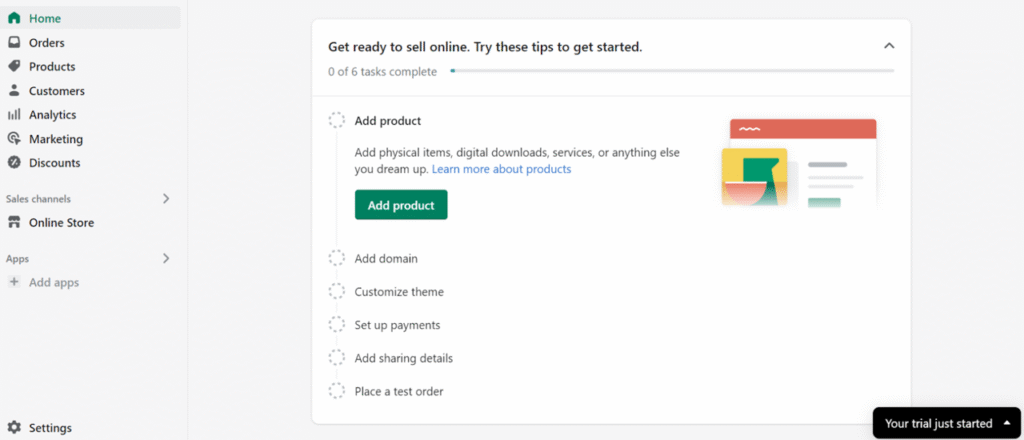Click the product illustration image
This screenshot has width=1024, height=440.
(799, 163)
